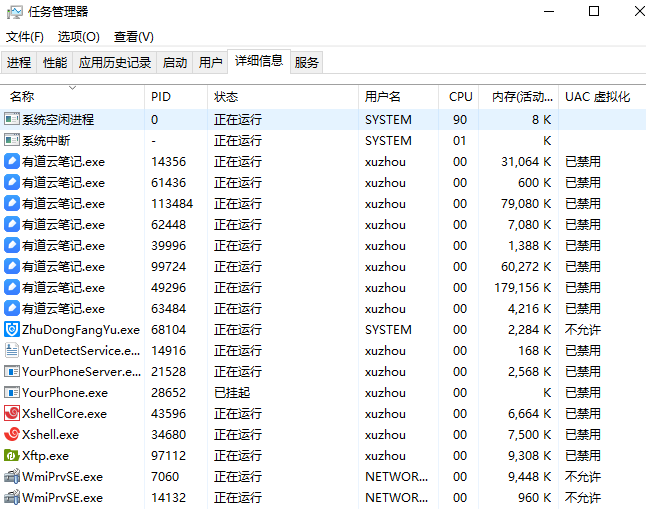Click the sort arrow above 名称 column
The height and width of the screenshot is (509, 646).
pos(73,88)
